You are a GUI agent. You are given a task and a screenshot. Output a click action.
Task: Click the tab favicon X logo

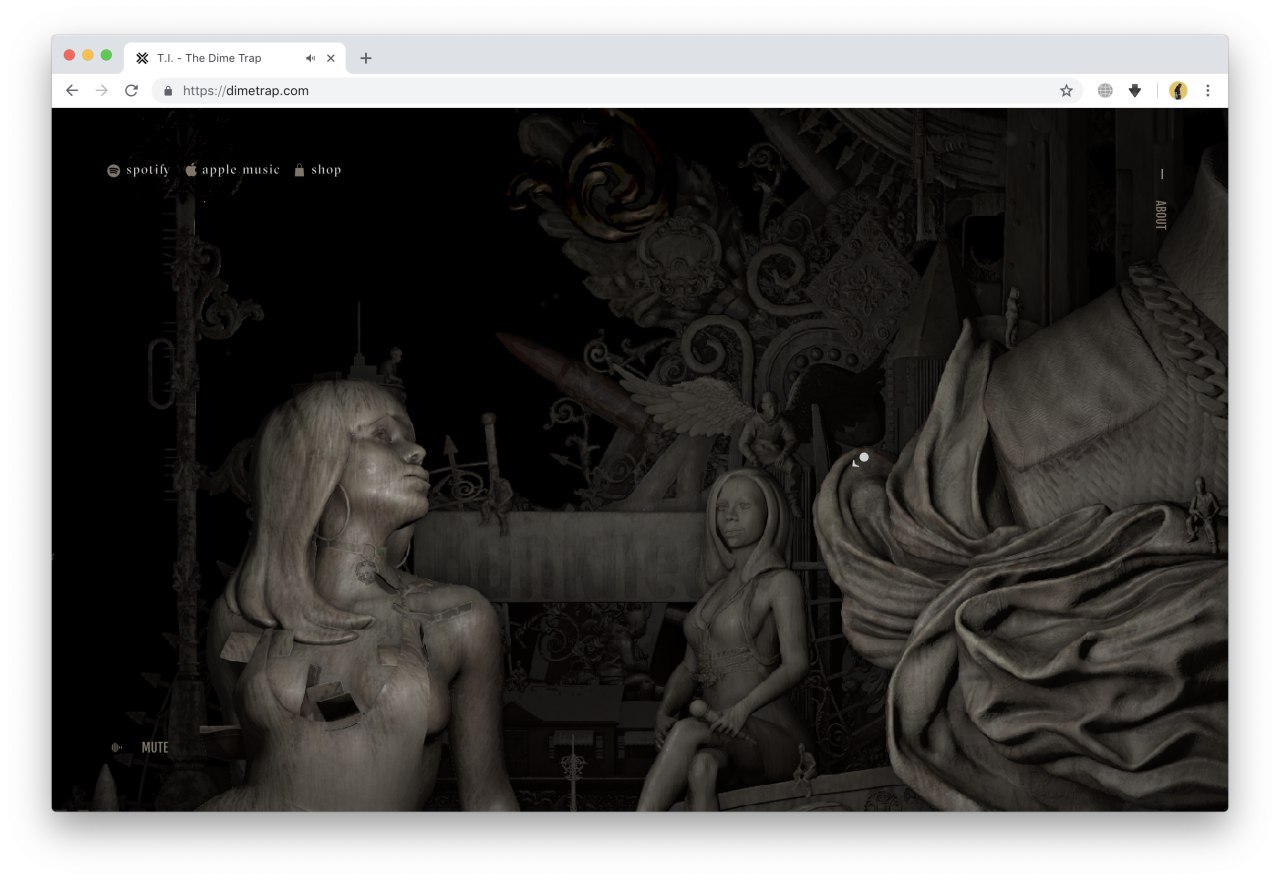point(142,58)
